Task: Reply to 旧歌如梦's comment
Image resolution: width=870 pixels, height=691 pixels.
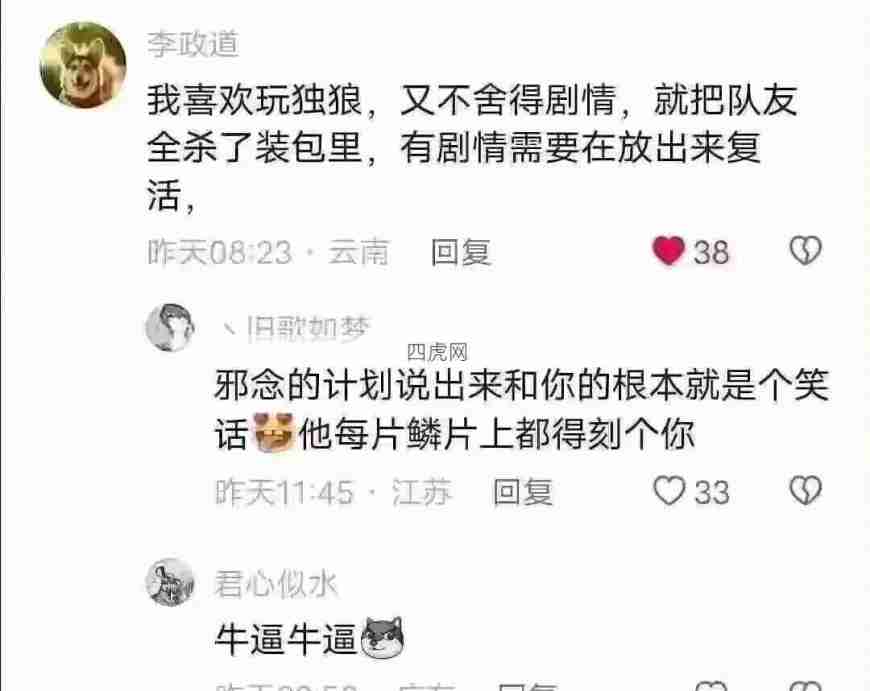Action: pos(523,492)
